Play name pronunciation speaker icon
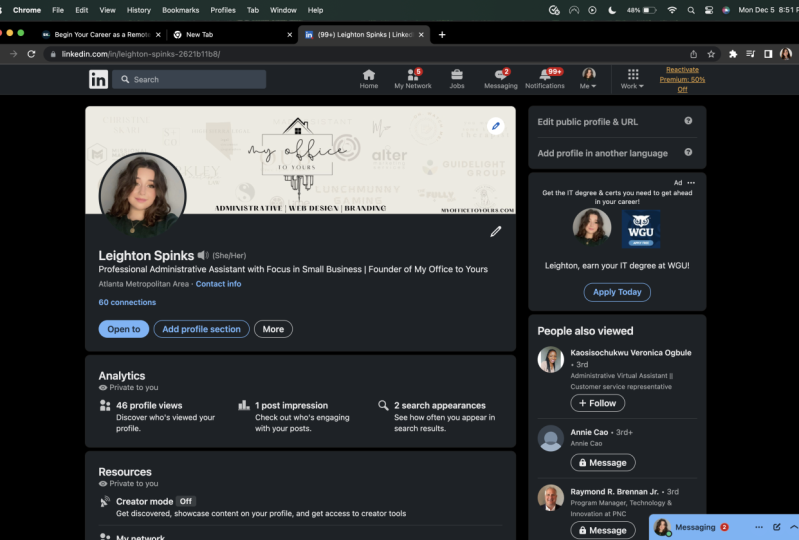The width and height of the screenshot is (799, 540). [x=203, y=256]
